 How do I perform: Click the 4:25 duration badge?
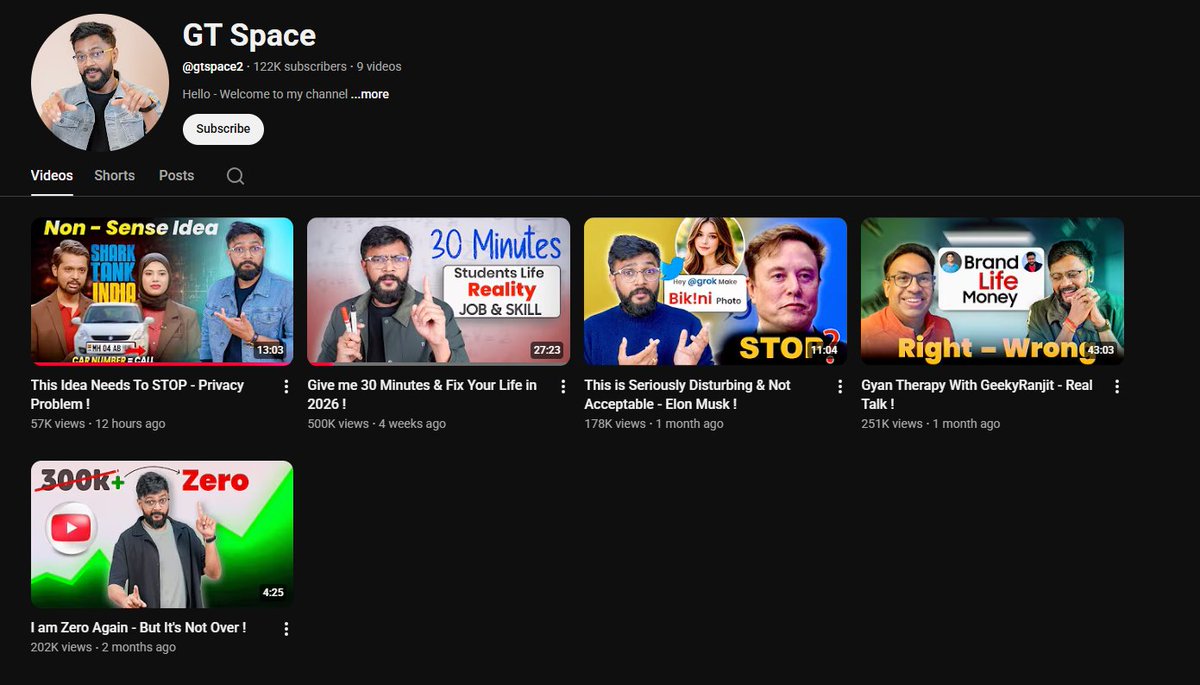273,593
